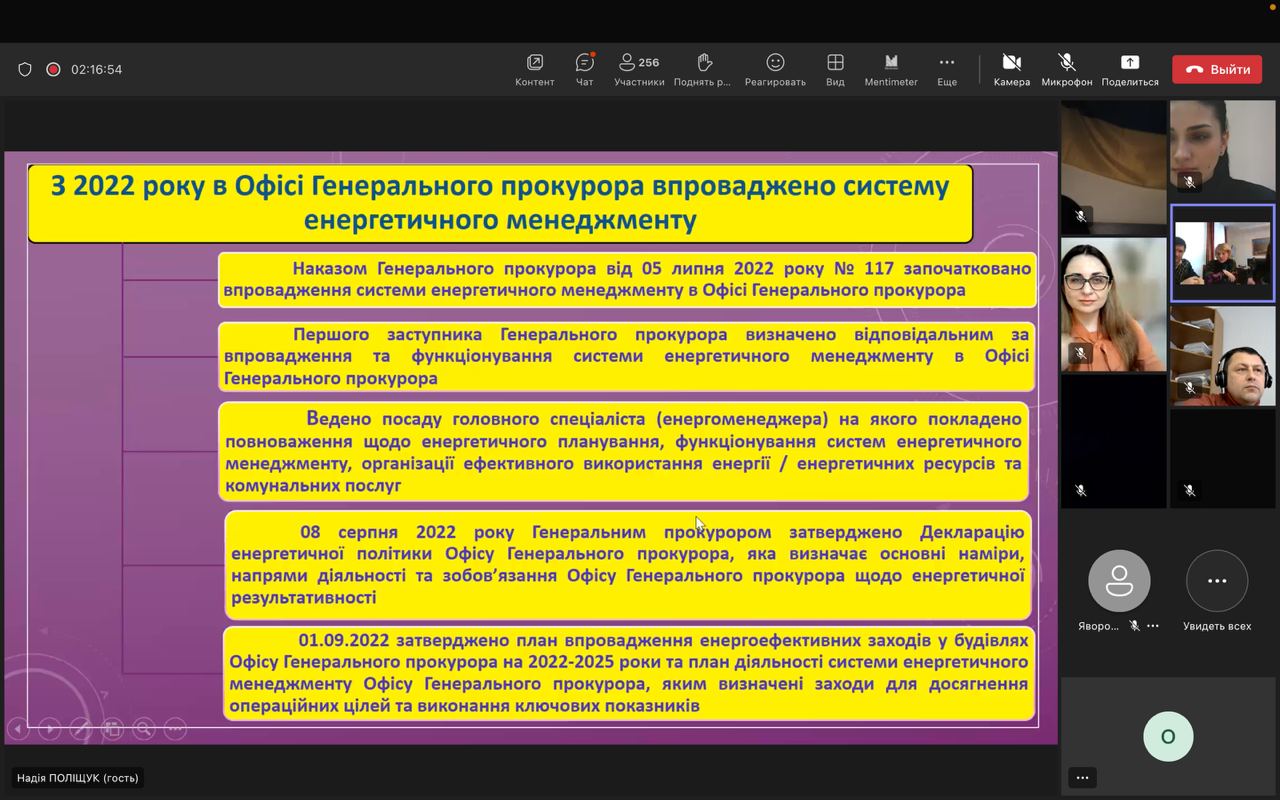Viewport: 1280px width, 800px height.
Task: Open the Контент content panel
Action: point(535,70)
